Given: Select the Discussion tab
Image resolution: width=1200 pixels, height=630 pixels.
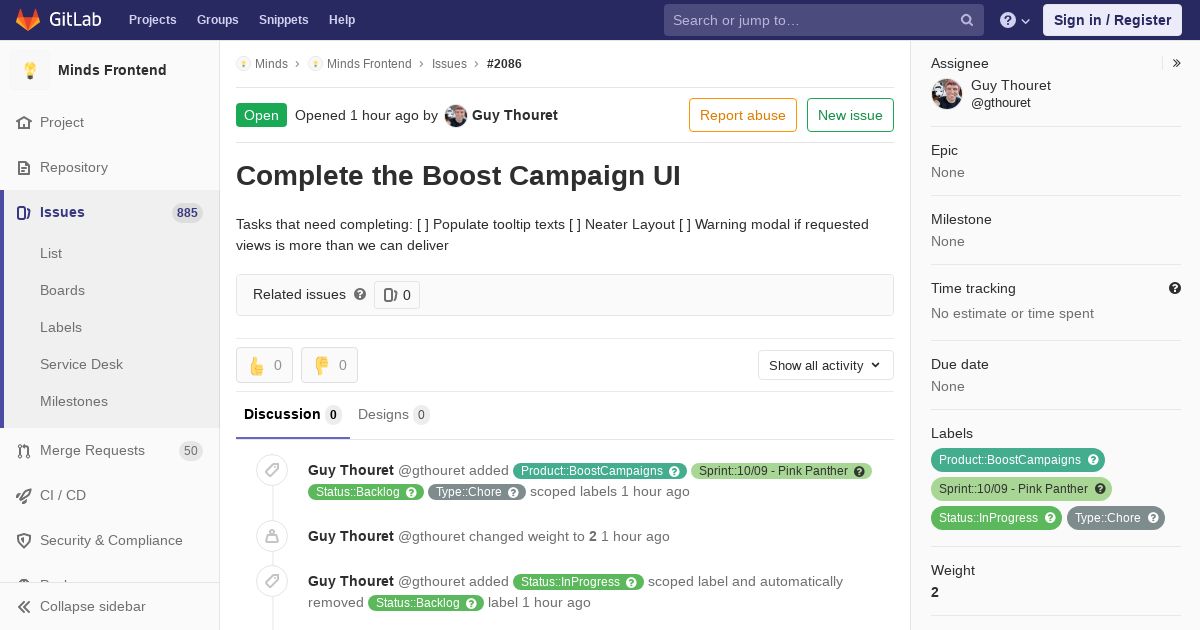Looking at the screenshot, I should coord(293,414).
